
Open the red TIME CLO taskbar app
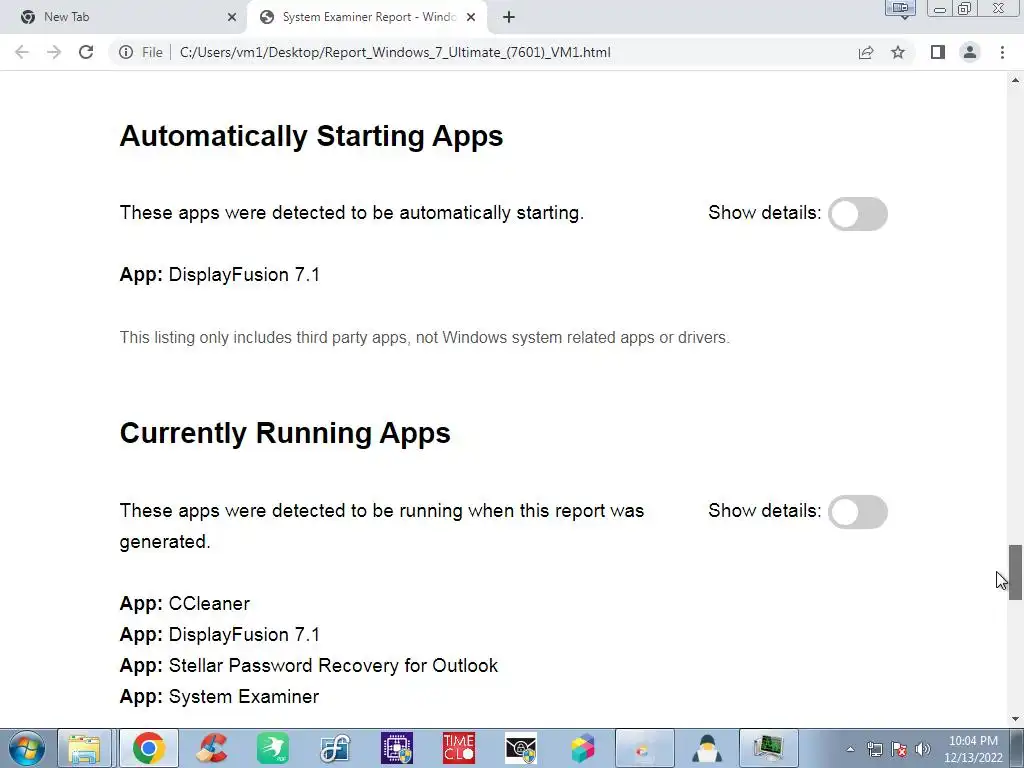coord(459,748)
